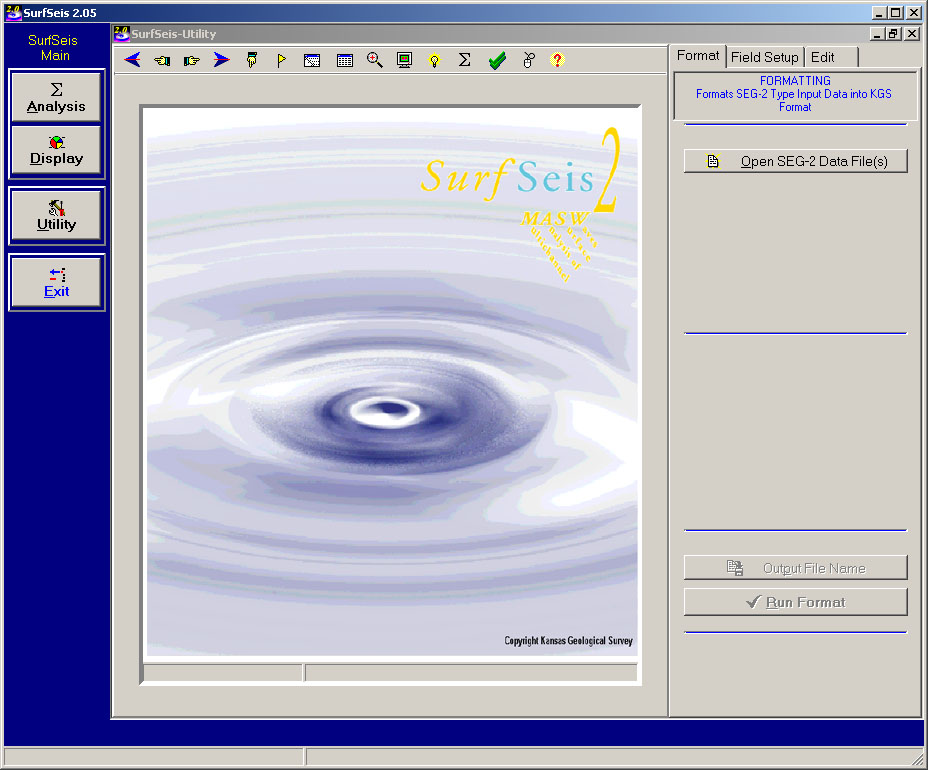Select the sigma summation toolbar icon
This screenshot has width=928, height=770.
[x=463, y=60]
